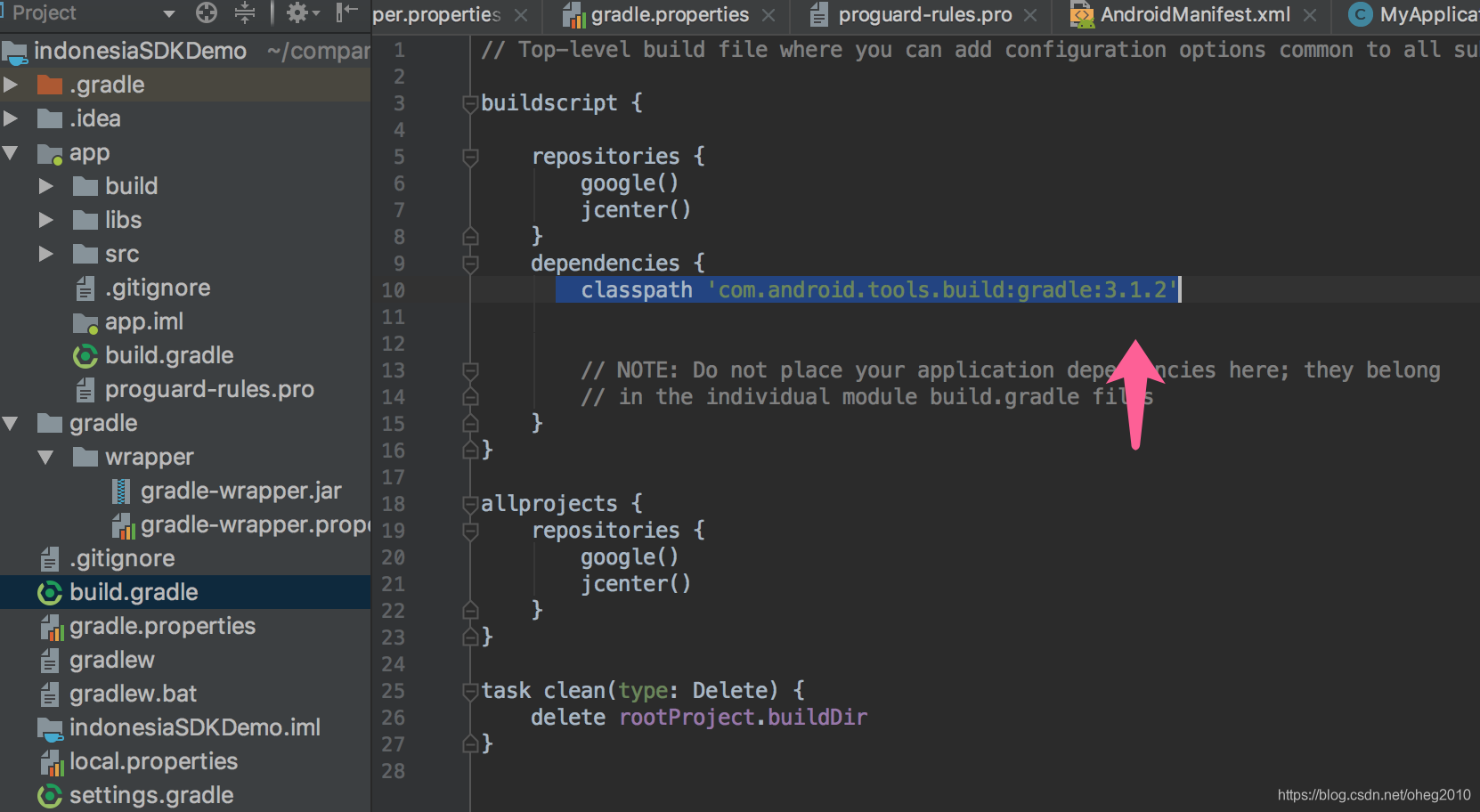Fold buildscript repositories block at line 5
1480x812 pixels.
click(x=470, y=158)
